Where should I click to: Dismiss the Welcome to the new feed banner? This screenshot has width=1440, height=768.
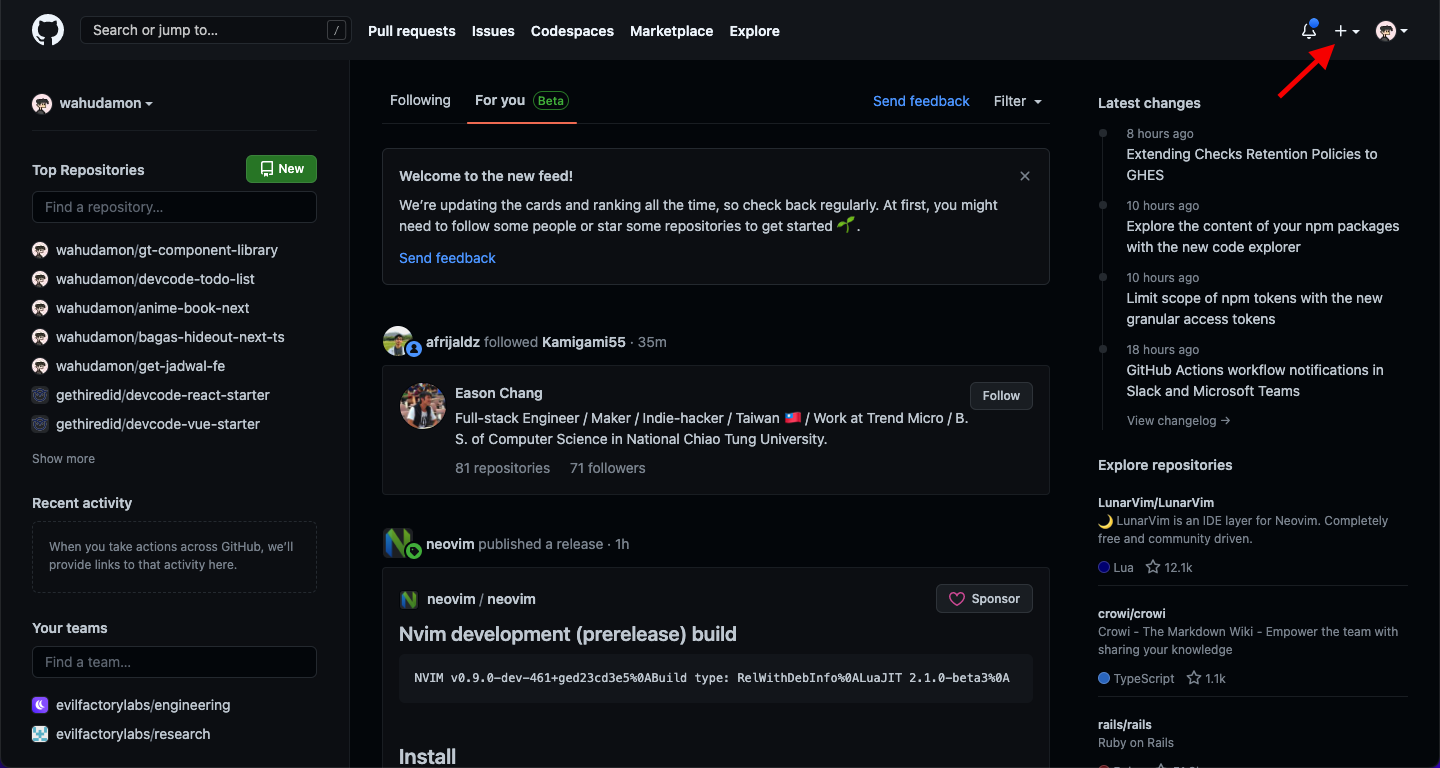[x=1025, y=176]
